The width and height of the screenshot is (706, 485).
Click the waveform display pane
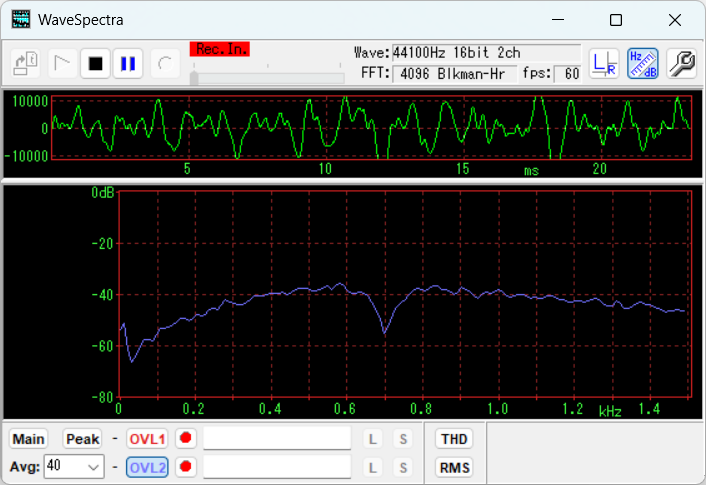tap(353, 134)
